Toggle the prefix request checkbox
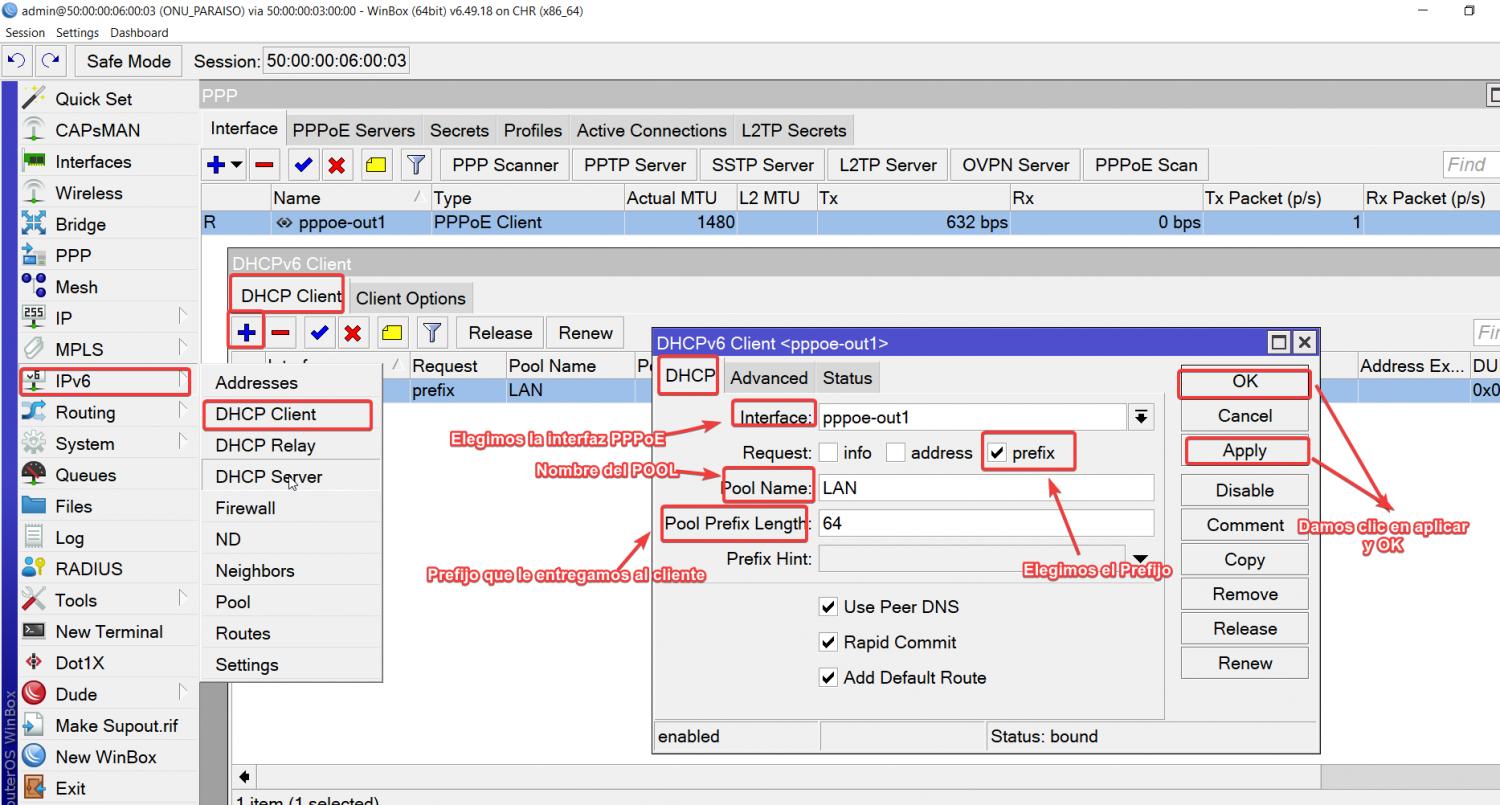Viewport: 1500px width, 805px height. [996, 453]
